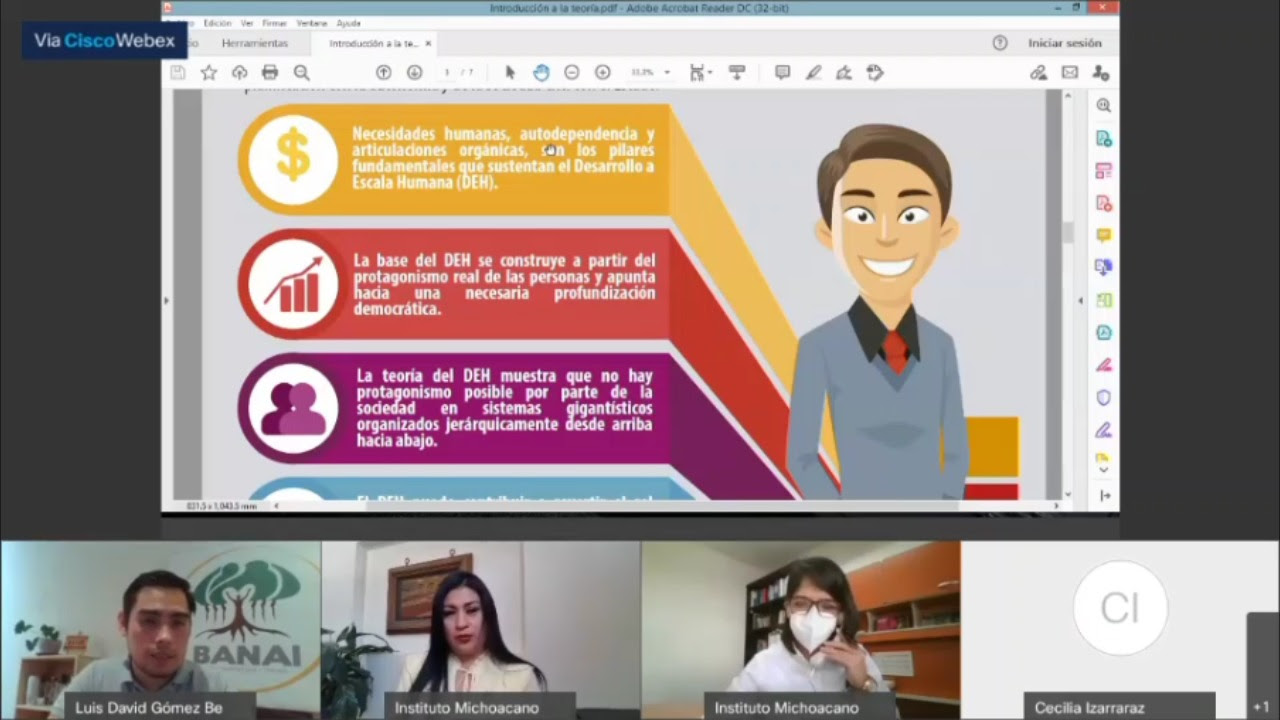
Task: Zoom in with the plus button
Action: (x=603, y=72)
